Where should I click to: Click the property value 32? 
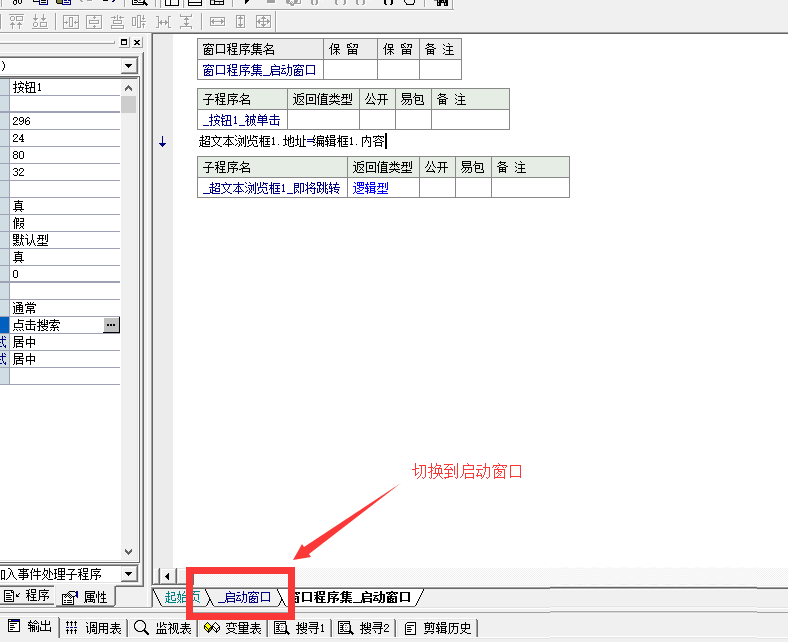click(x=65, y=172)
